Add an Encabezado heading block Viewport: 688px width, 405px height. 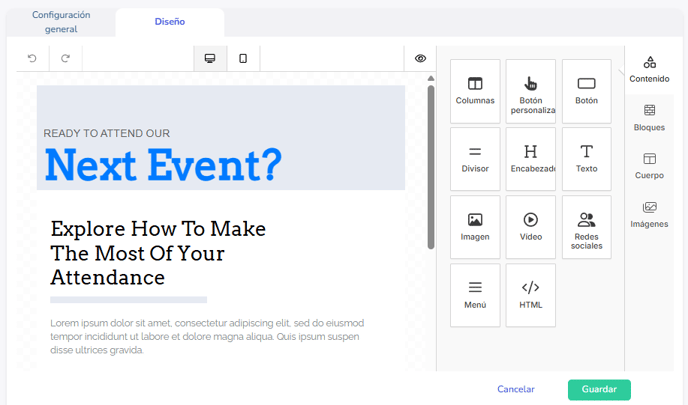[531, 159]
